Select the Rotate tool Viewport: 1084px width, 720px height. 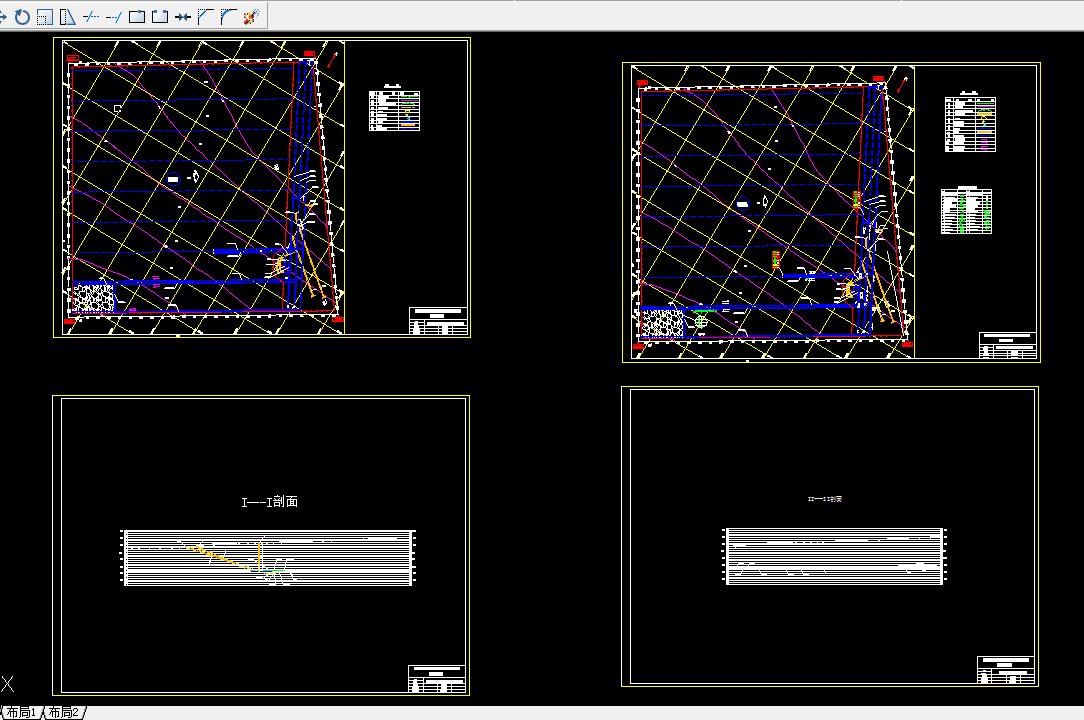tap(22, 17)
